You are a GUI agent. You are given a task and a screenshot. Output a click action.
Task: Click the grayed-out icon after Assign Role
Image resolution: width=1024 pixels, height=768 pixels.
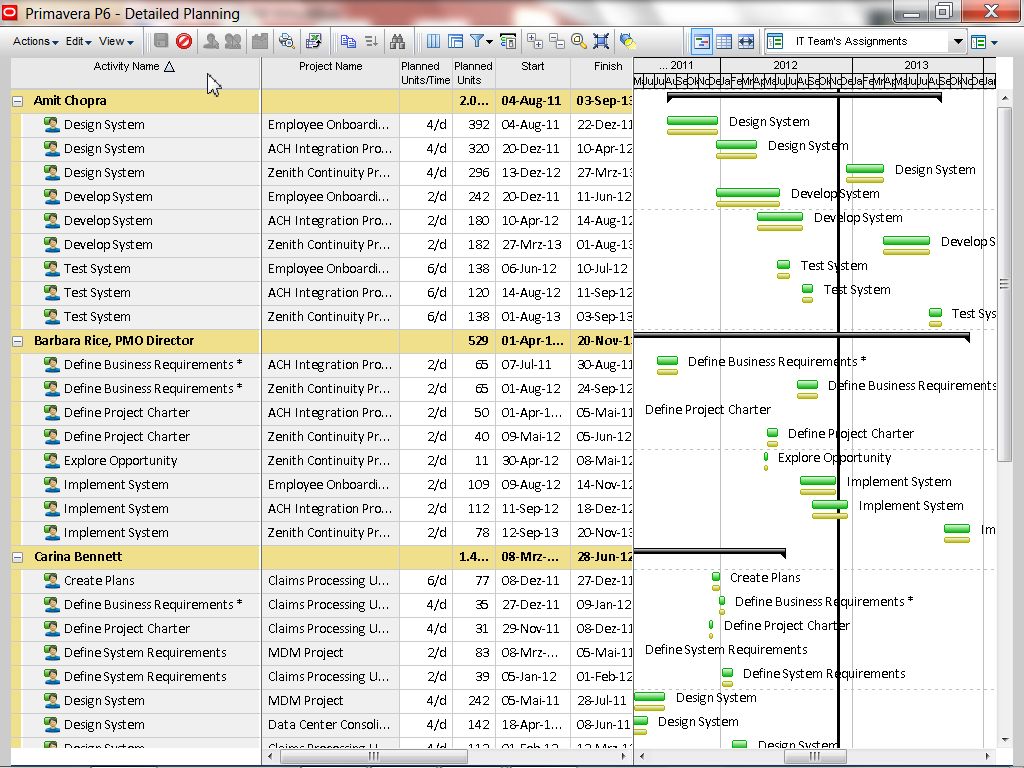click(260, 41)
